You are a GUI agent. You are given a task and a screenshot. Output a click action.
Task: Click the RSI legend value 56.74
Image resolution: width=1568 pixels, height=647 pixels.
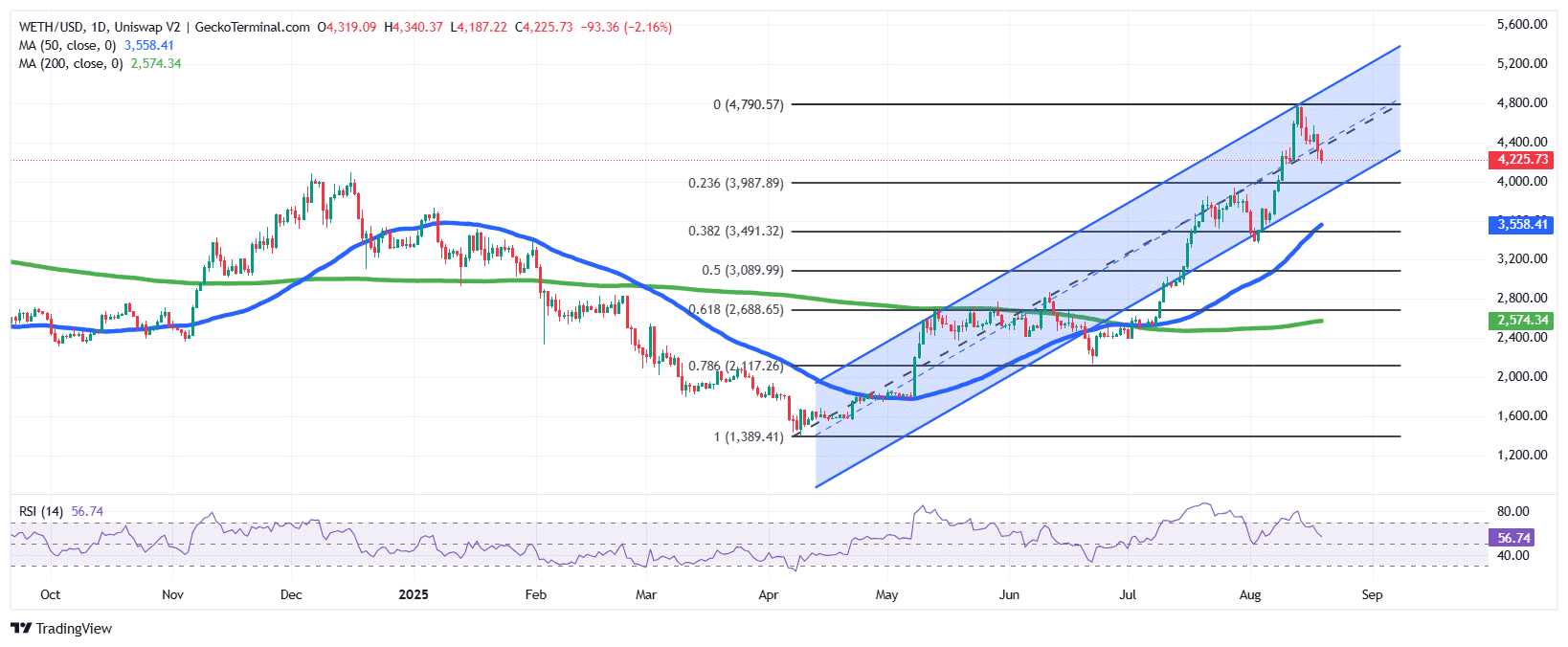[87, 511]
